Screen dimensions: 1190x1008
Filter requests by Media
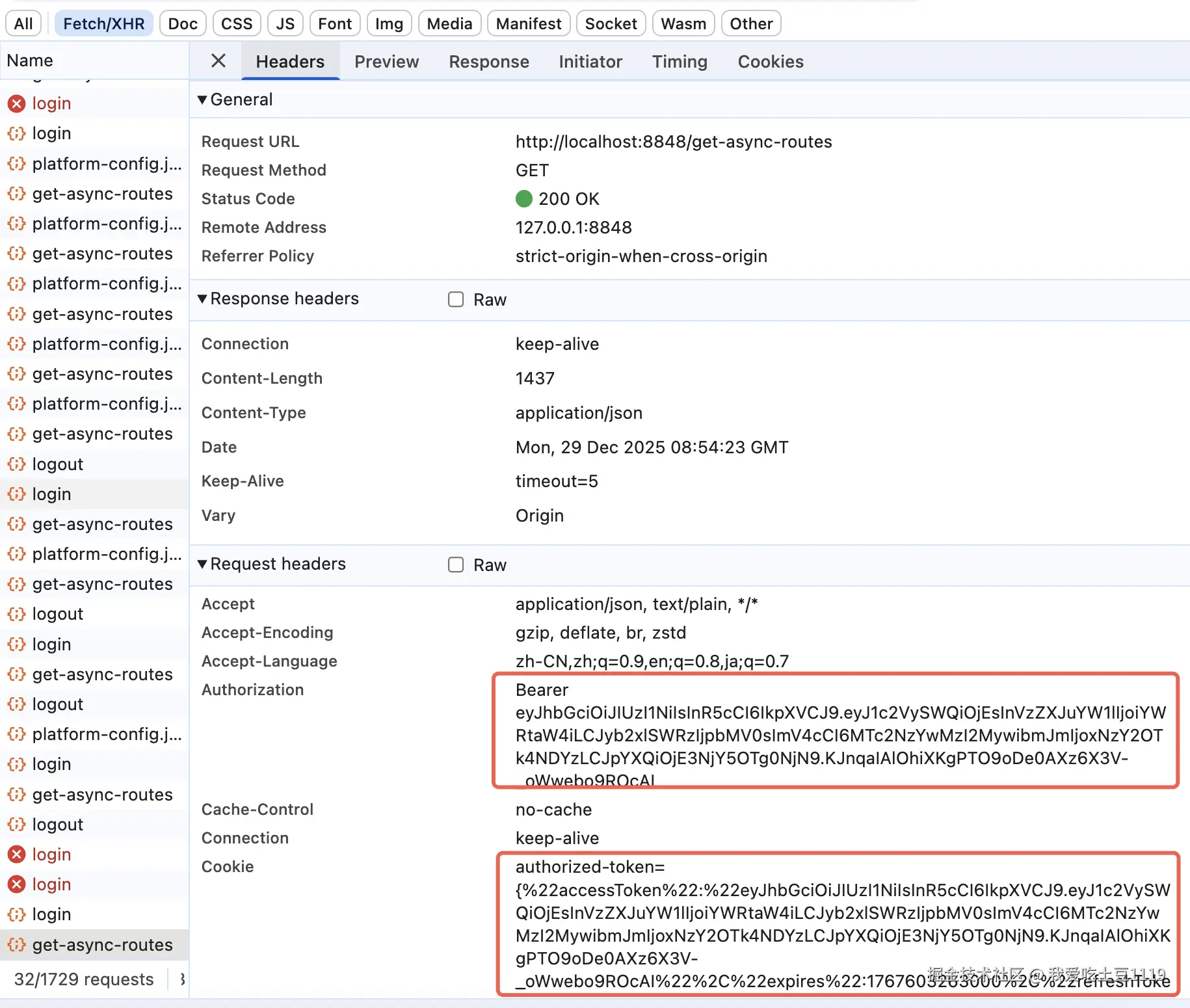coord(450,23)
